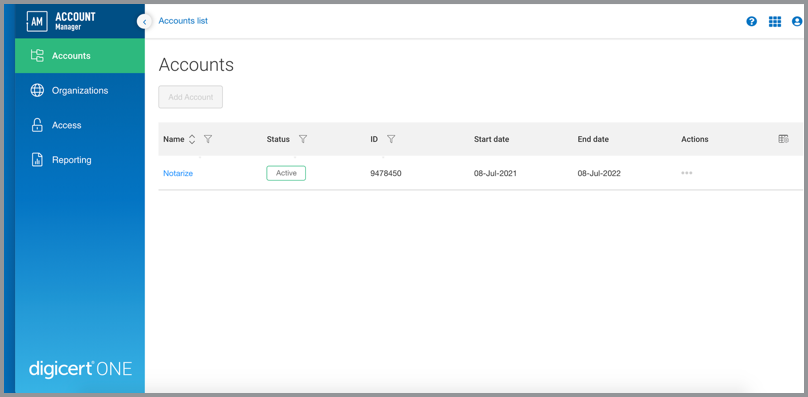The height and width of the screenshot is (397, 808).
Task: Click the end date 08-Jul-2022
Action: pyautogui.click(x=599, y=173)
